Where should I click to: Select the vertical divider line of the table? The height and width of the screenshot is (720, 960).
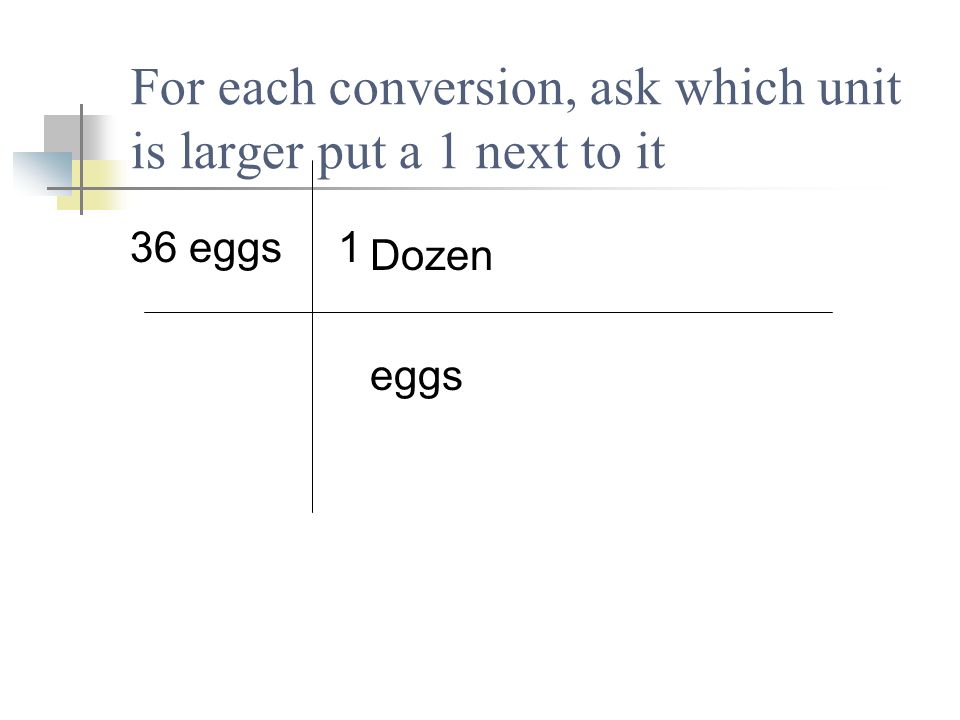[312, 337]
